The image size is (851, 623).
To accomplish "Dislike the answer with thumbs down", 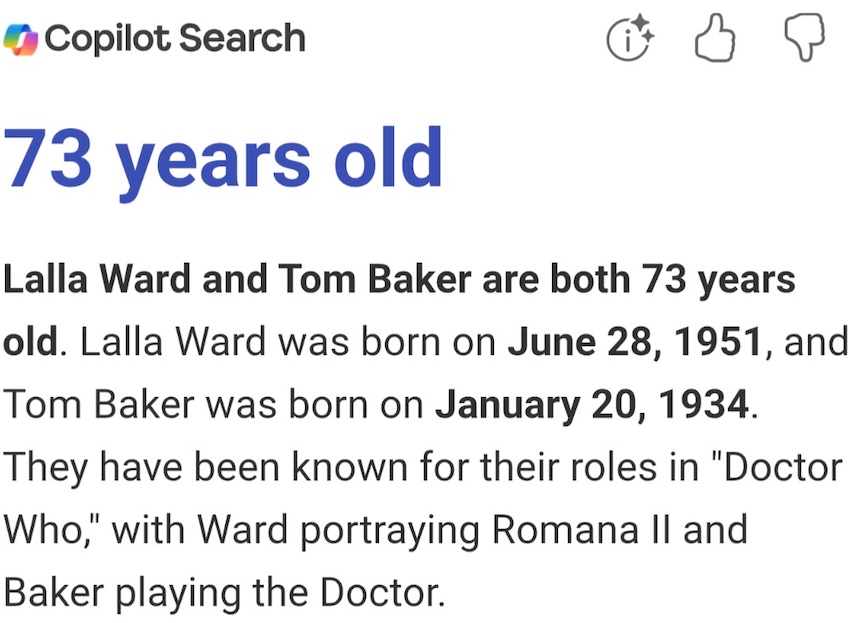I will (x=803, y=39).
